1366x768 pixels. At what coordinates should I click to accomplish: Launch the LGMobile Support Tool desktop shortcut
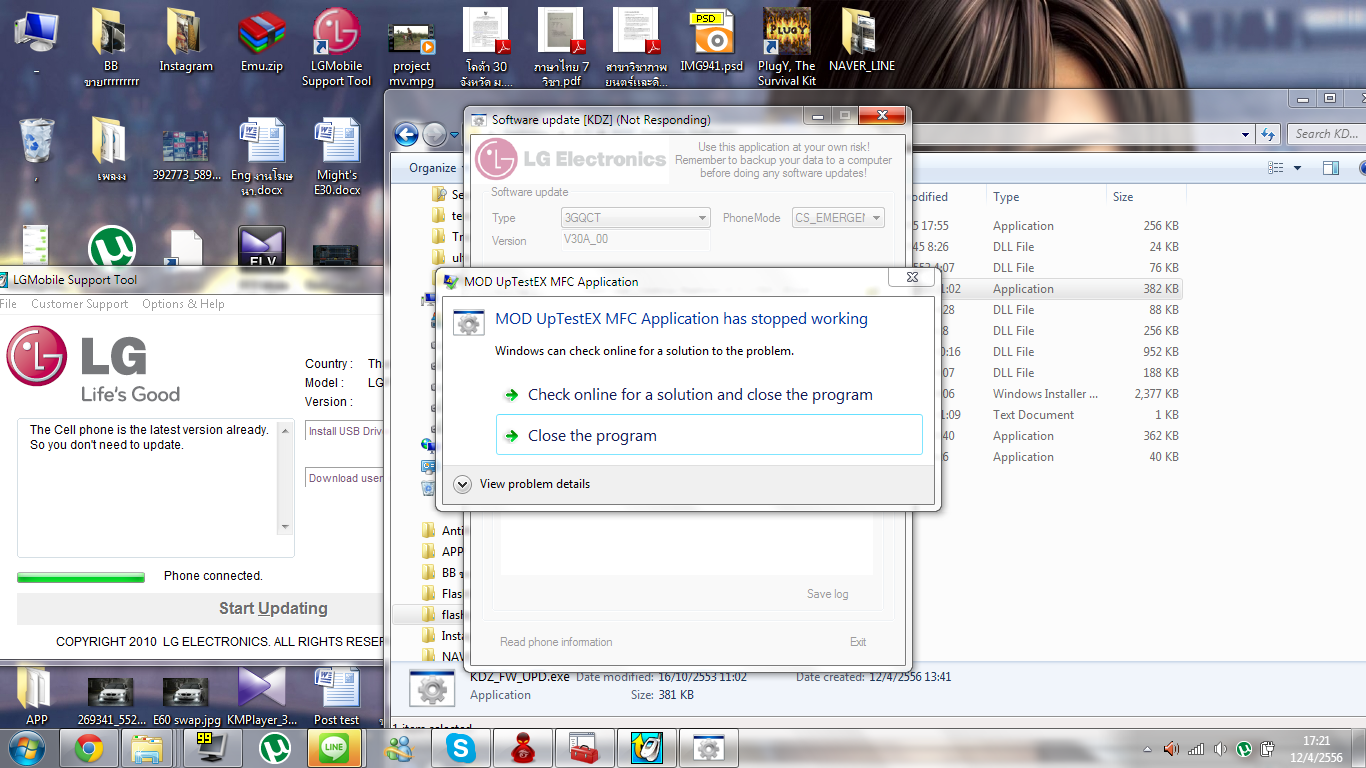[336, 47]
